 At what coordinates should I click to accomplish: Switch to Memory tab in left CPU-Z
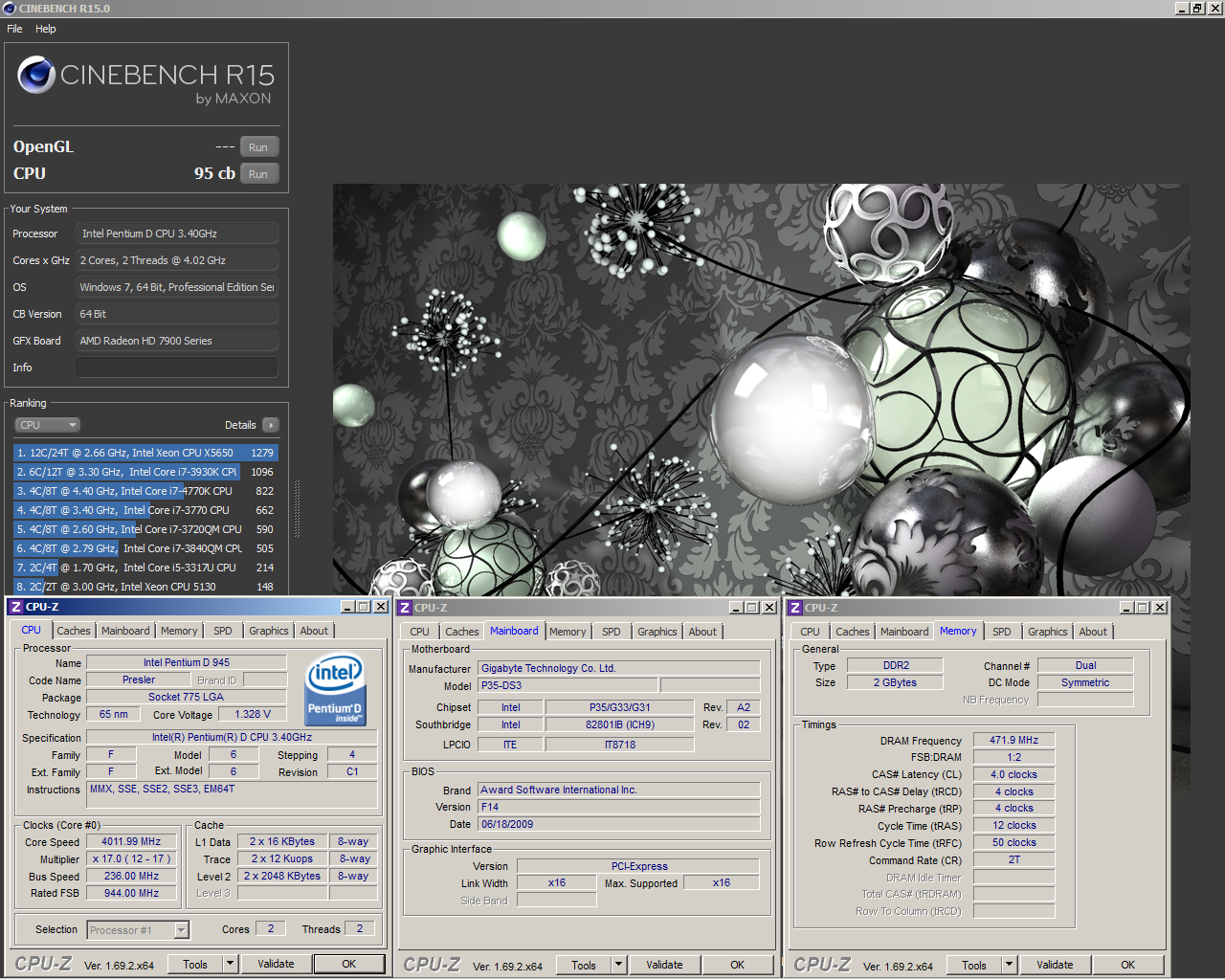point(179,631)
